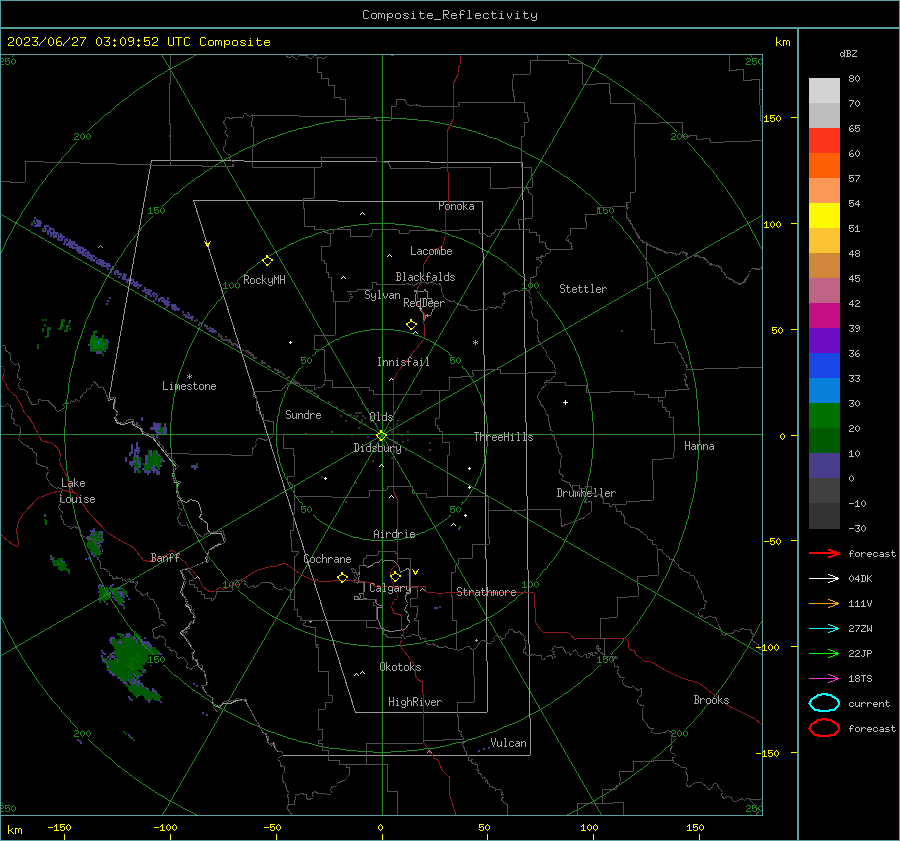The height and width of the screenshot is (841, 900).
Task: Click the yellow diamond marker near RedDeer
Action: (x=411, y=325)
